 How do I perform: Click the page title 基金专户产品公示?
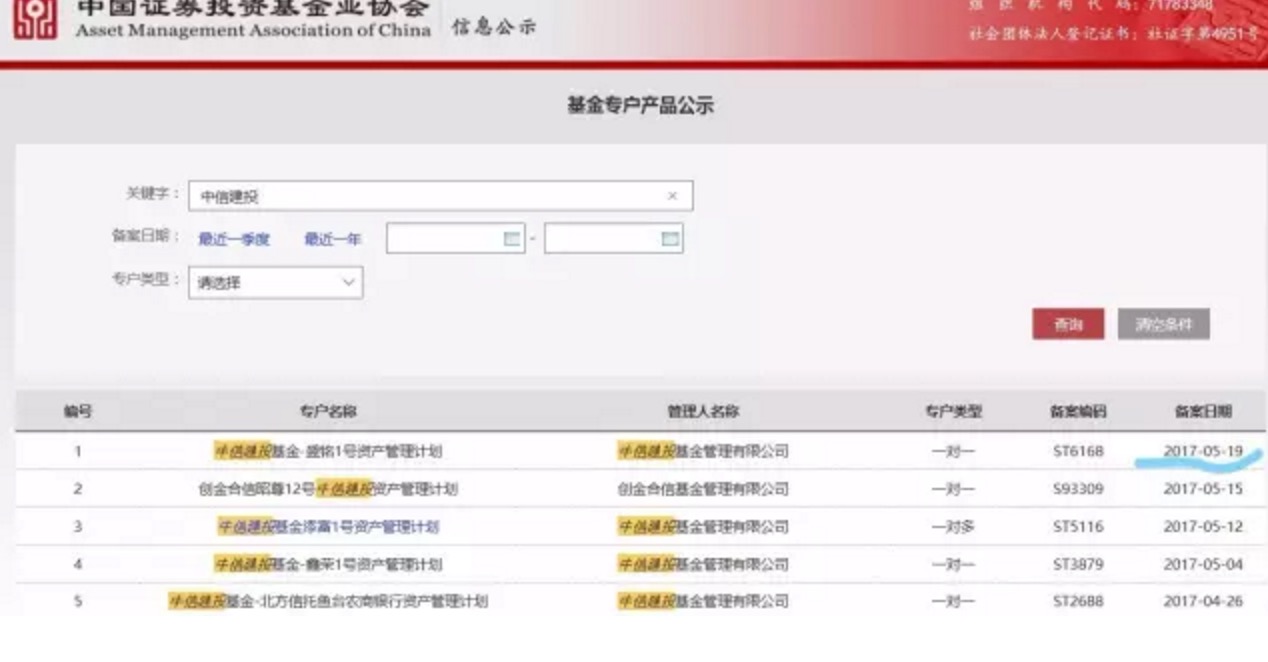[640, 105]
